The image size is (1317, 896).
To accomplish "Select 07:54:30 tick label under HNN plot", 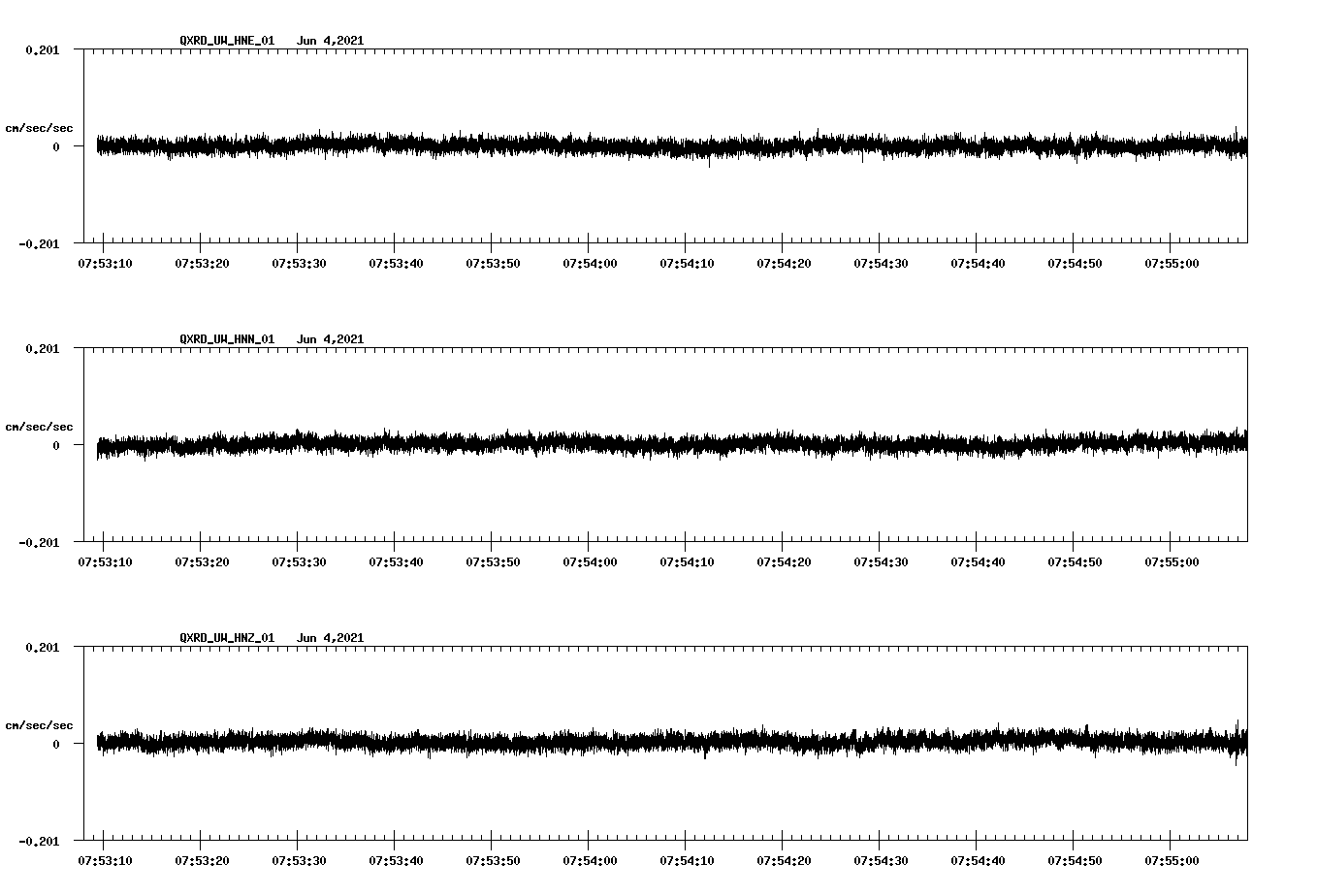I will click(x=881, y=561).
